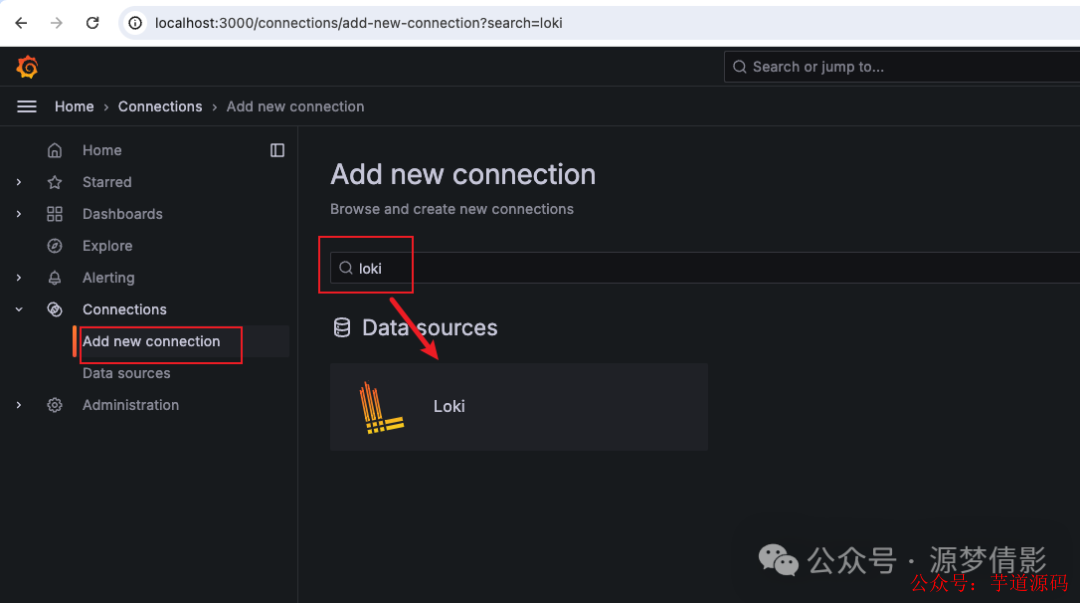Open Administration in the sidebar
Viewport: 1080px width, 603px height.
point(131,405)
